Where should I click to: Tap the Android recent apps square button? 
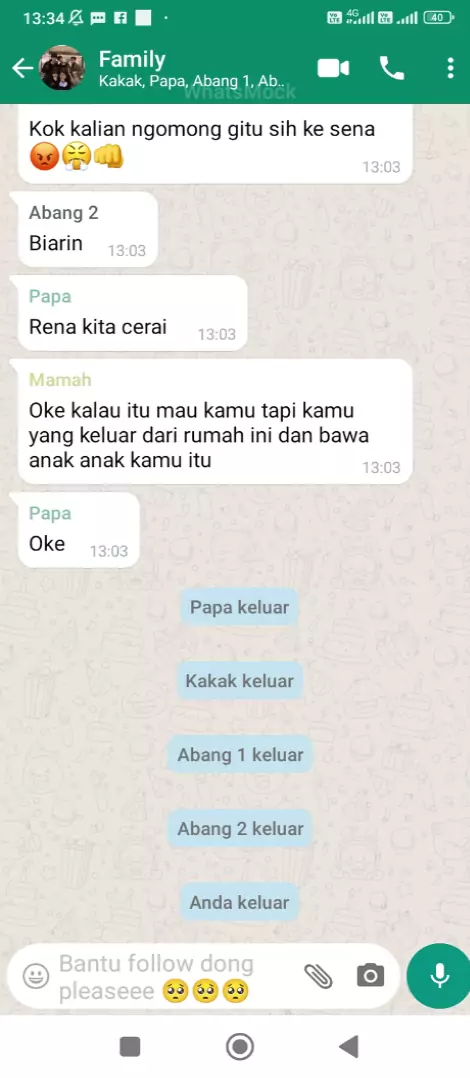[130, 1046]
